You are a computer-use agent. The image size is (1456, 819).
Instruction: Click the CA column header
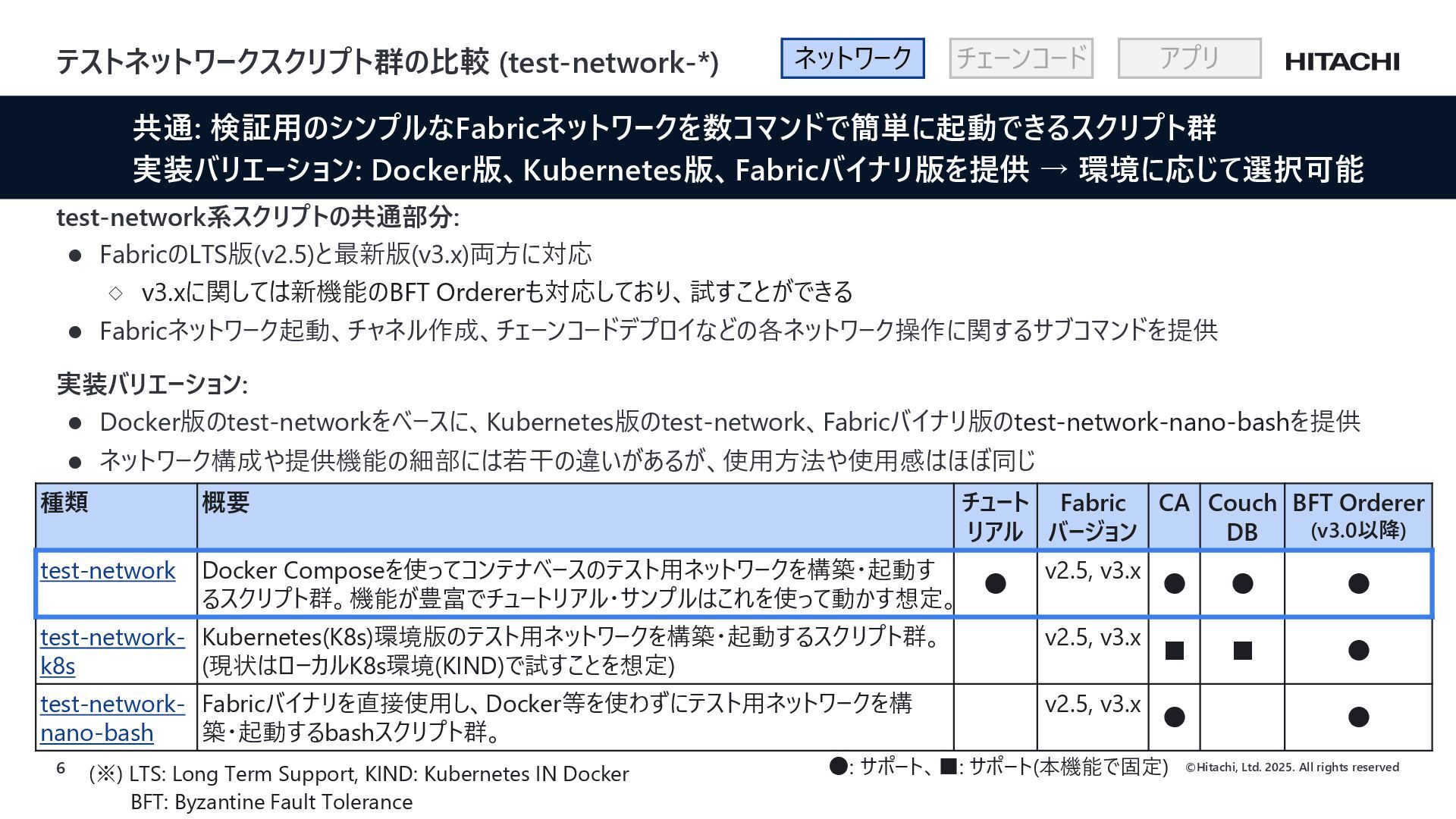[1174, 516]
